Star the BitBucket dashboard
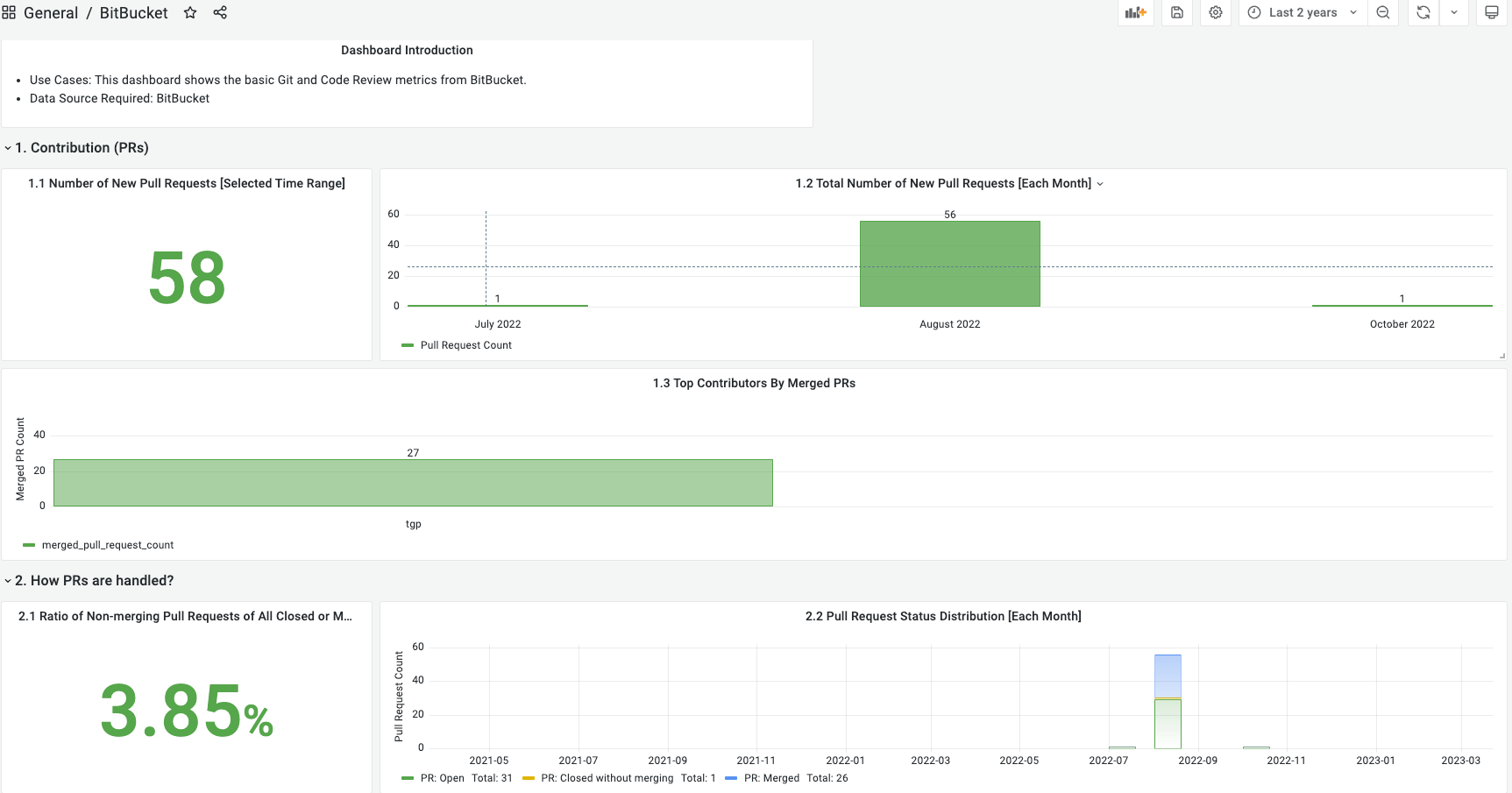 pos(190,12)
